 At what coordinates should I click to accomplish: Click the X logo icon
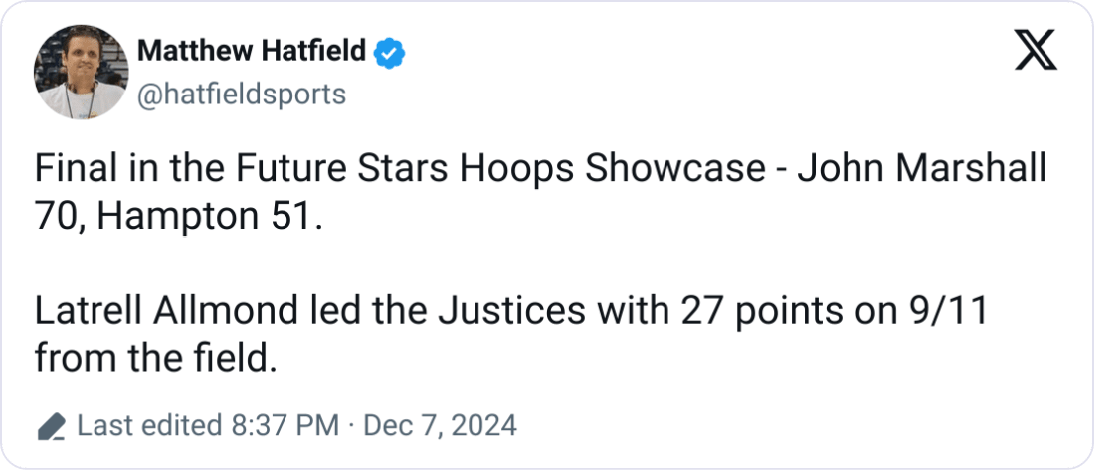click(1035, 52)
